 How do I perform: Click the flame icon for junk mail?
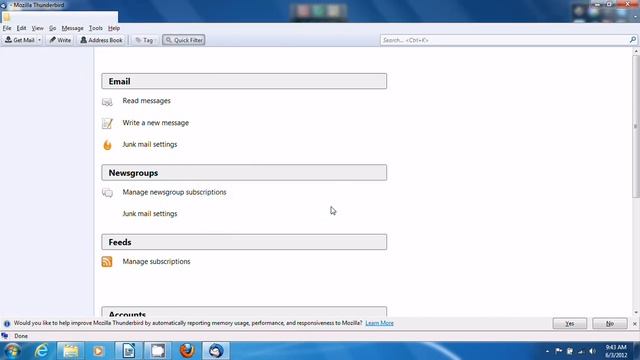click(107, 145)
